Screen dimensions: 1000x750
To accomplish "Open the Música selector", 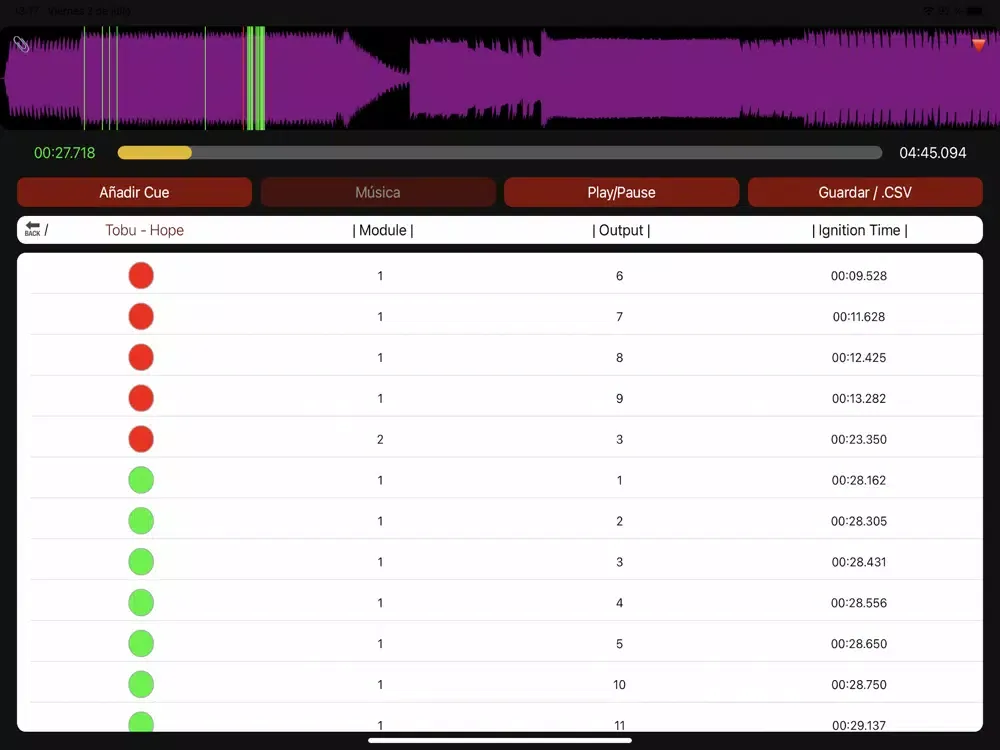I will click(378, 192).
